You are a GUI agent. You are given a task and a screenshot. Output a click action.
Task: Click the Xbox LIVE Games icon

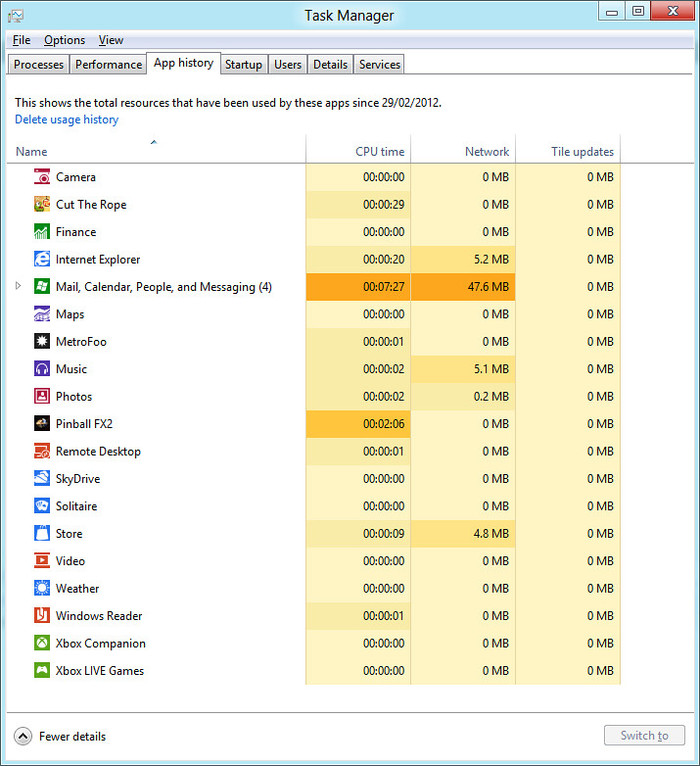click(42, 670)
